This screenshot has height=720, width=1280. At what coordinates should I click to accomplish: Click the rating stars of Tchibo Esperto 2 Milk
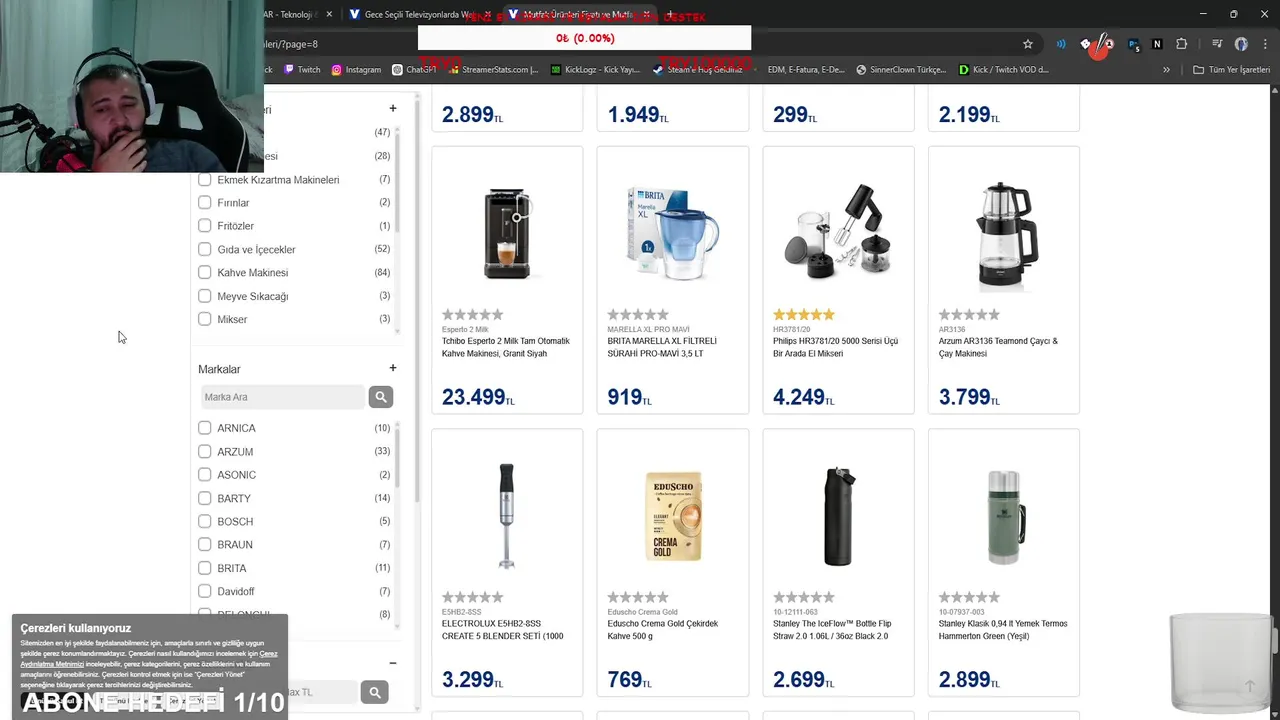click(x=472, y=315)
